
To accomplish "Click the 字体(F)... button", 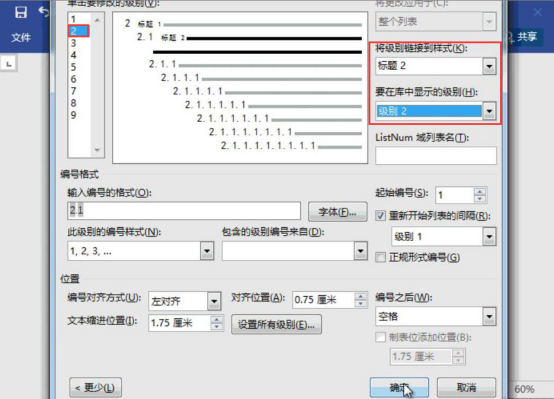I will click(x=337, y=212).
